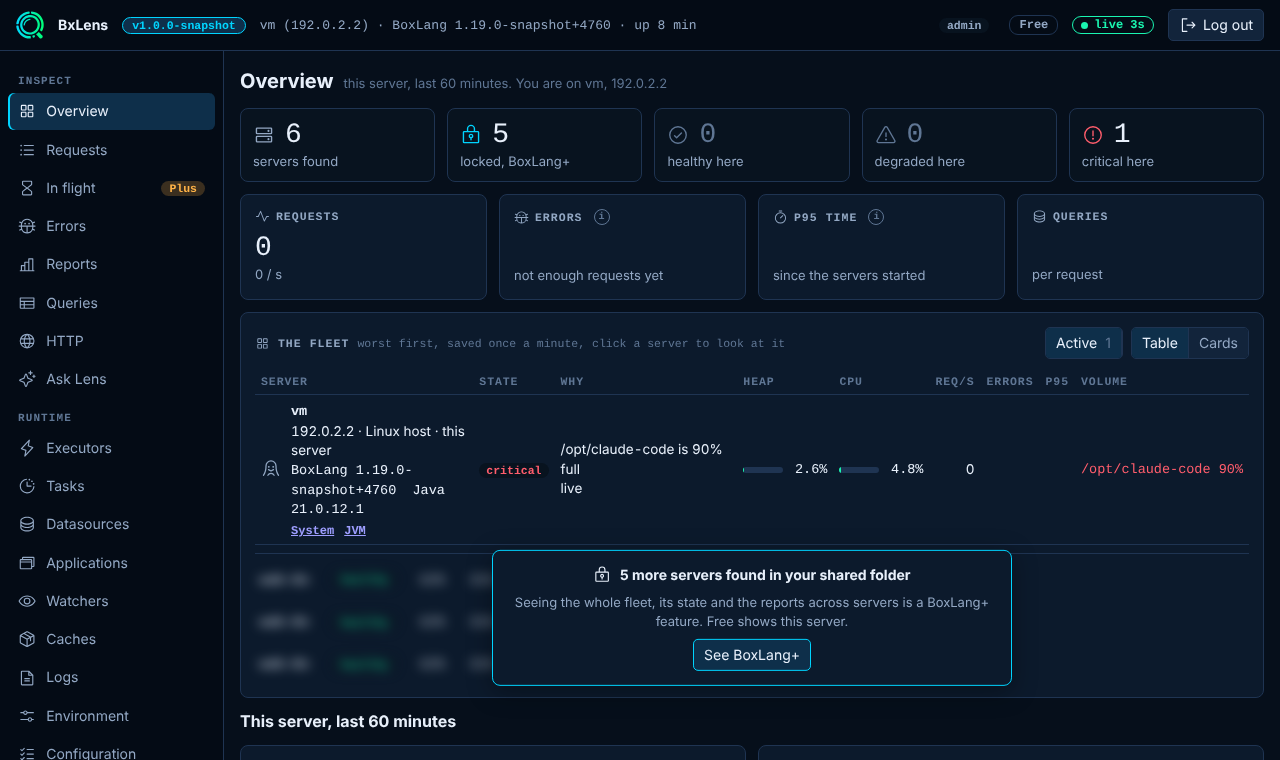Click the Log out button
Image resolution: width=1280 pixels, height=760 pixels.
point(1215,25)
